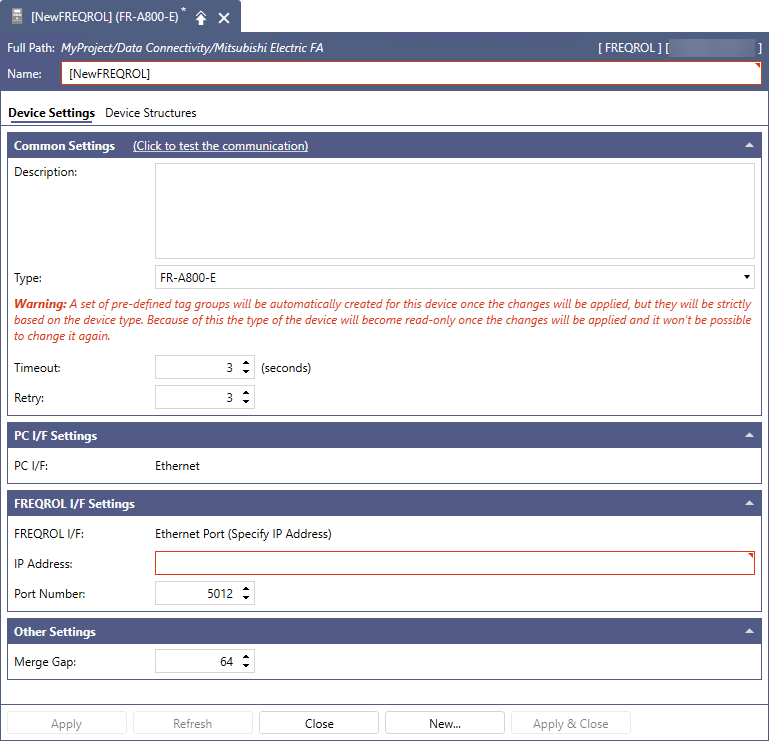Screen dimensions: 769x741
Task: Click the pin/upload arrow icon in the tab header
Action: pyautogui.click(x=201, y=18)
